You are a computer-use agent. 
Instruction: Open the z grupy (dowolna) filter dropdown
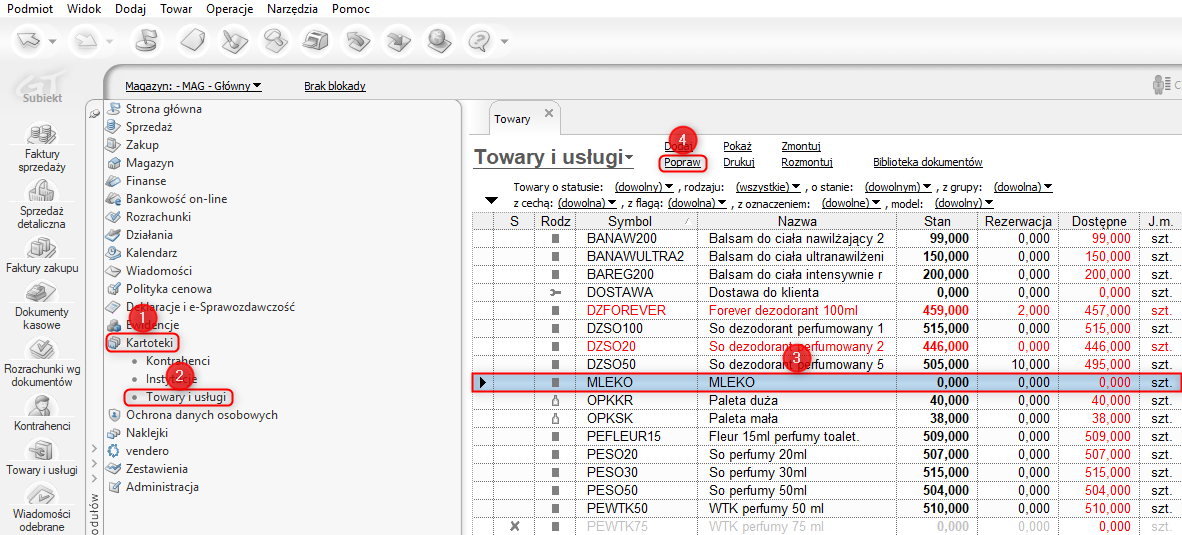1023,187
